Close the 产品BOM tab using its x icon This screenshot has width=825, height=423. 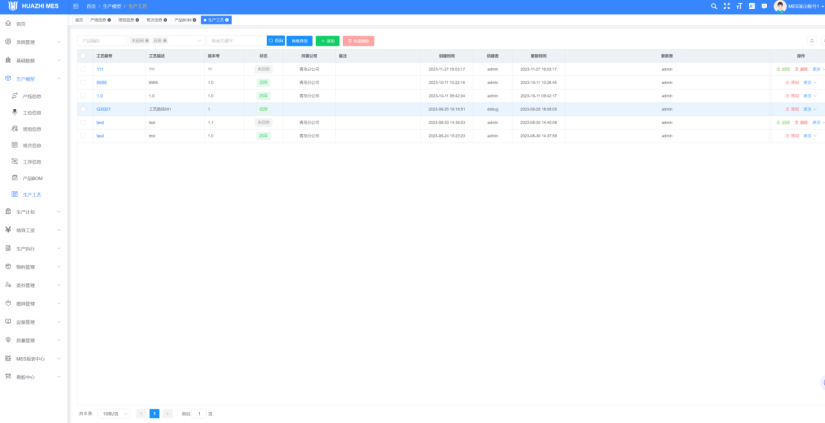[x=195, y=19]
